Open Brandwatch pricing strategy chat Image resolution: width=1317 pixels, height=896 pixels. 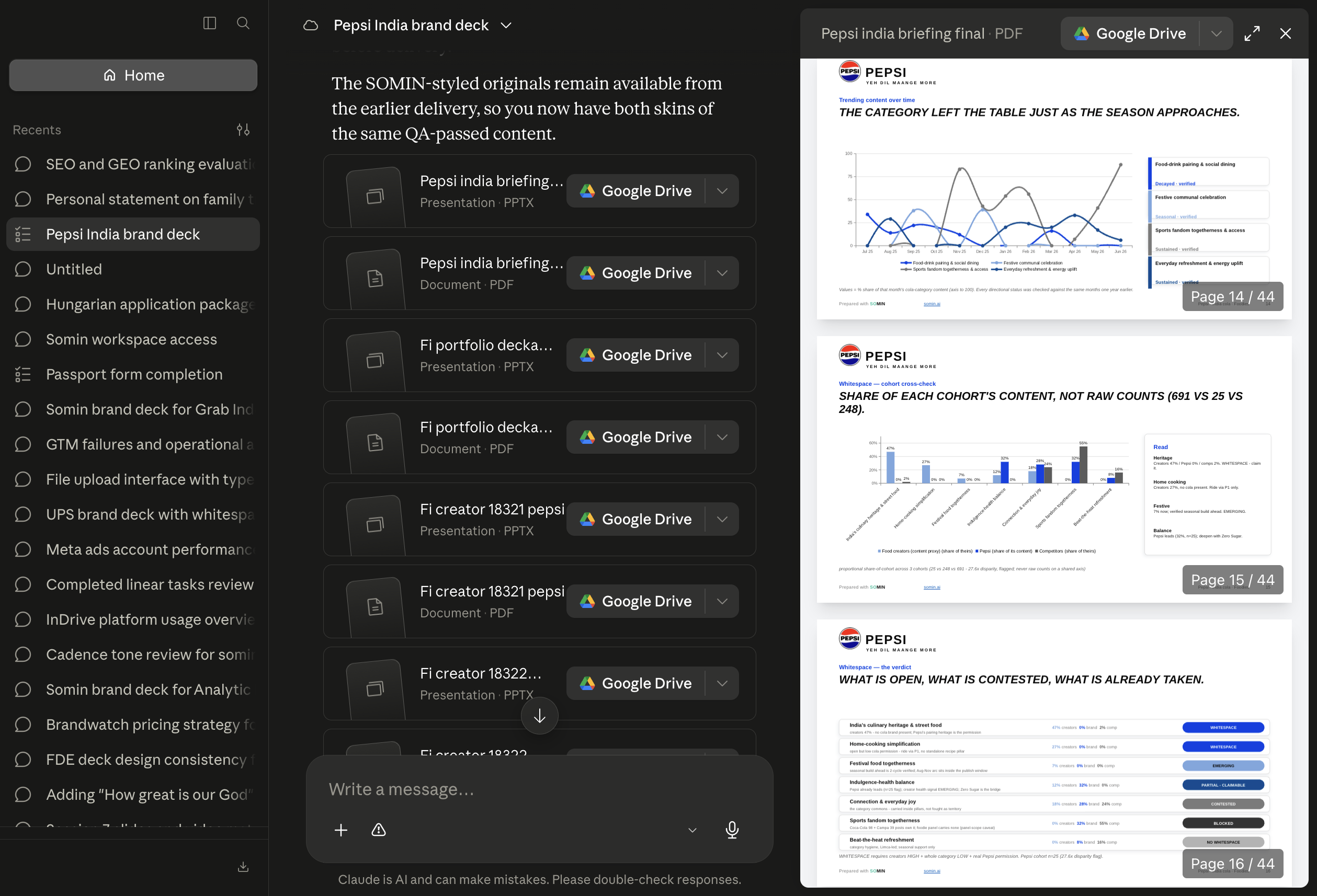(133, 725)
